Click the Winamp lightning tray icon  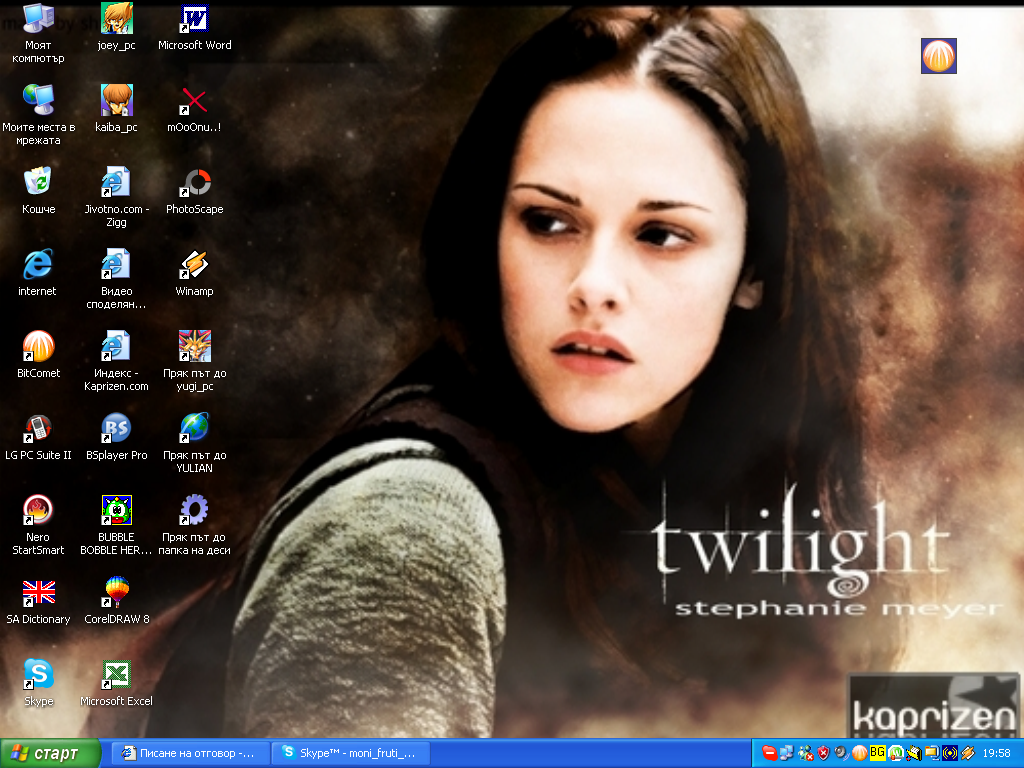point(968,753)
